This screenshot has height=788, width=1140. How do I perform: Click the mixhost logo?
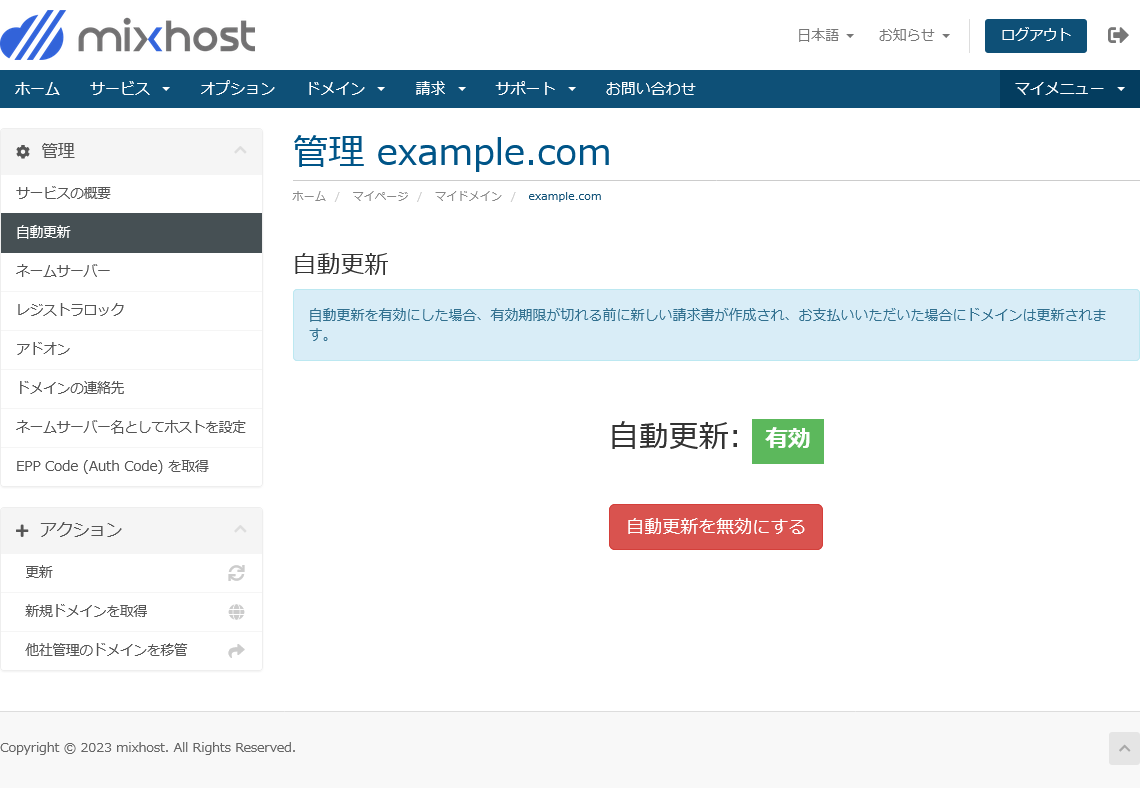128,36
